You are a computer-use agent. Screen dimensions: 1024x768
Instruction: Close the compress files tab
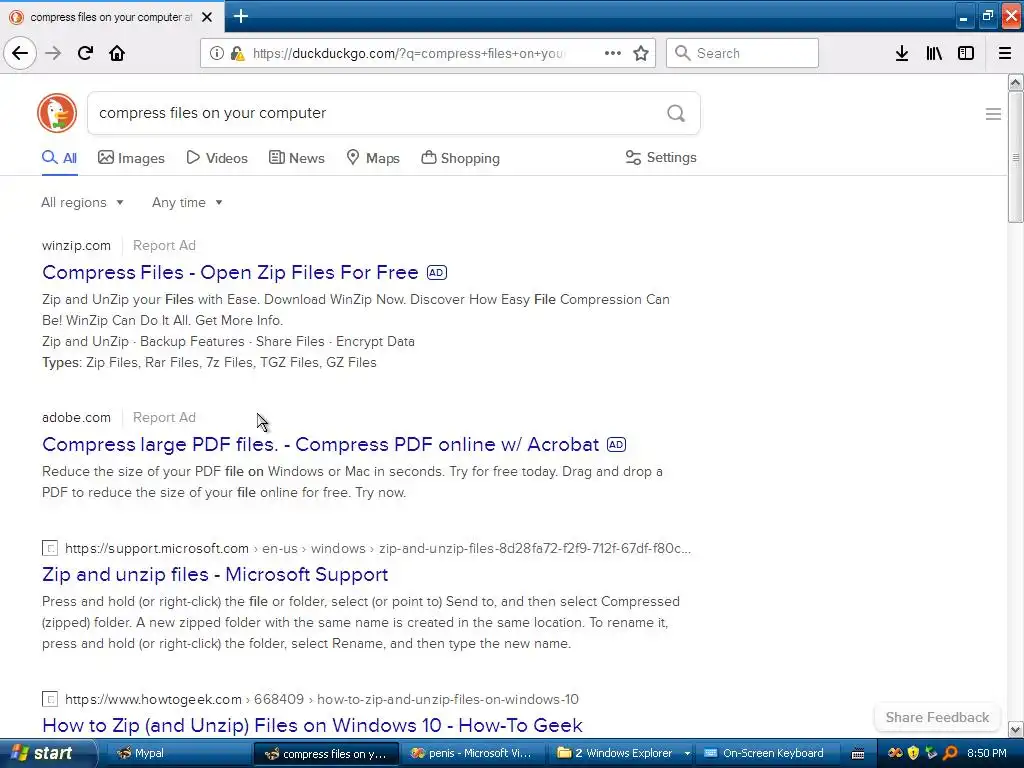207,17
